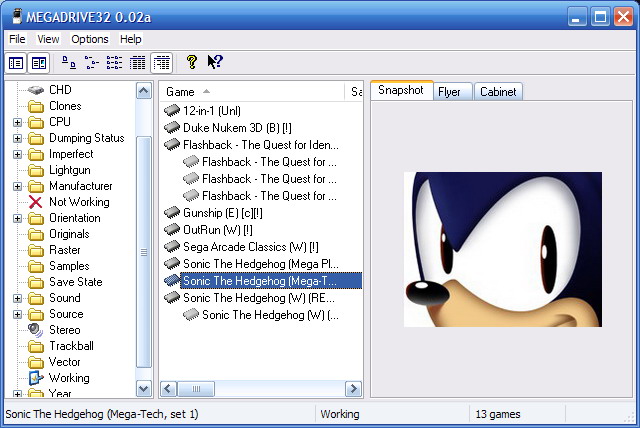This screenshot has width=640, height=428.
Task: Open the Help menu
Action: coord(131,39)
